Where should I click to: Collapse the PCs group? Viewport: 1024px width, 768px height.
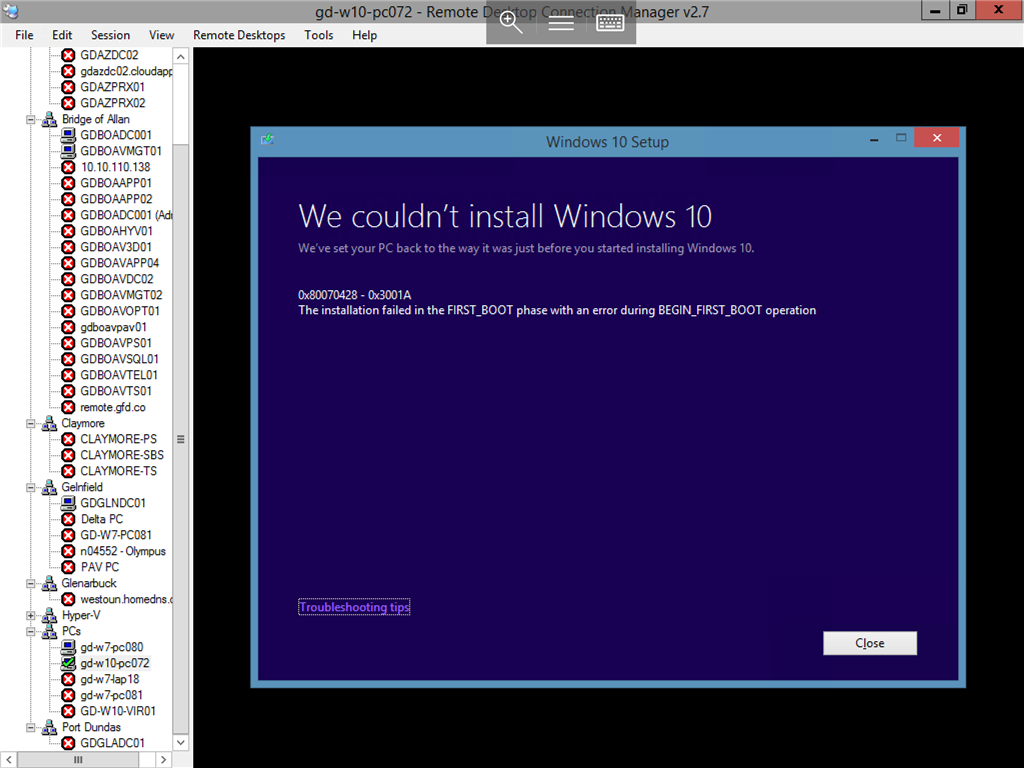click(31, 632)
